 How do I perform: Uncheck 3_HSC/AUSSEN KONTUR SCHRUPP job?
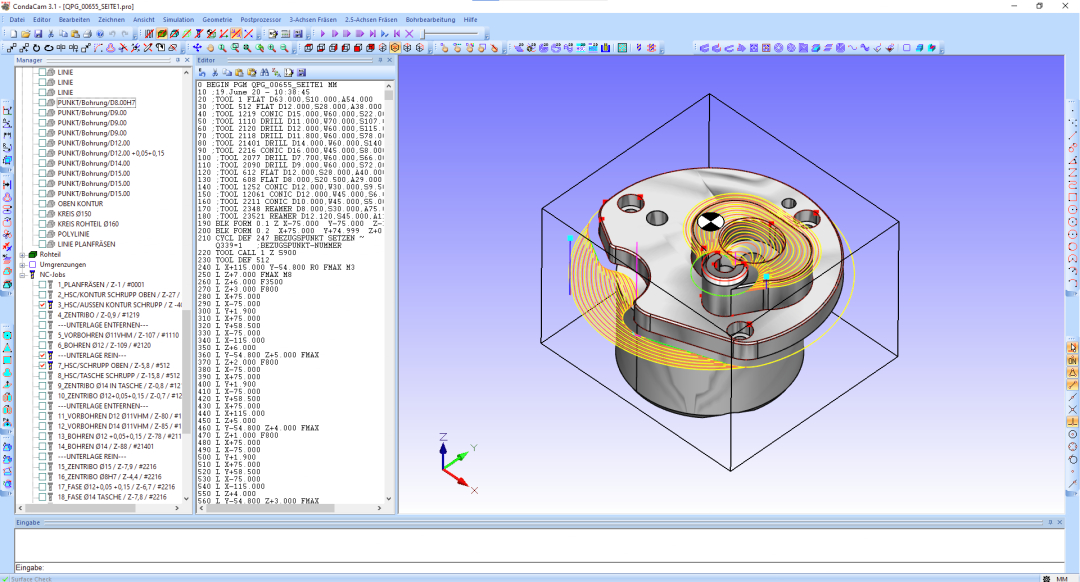tap(43, 305)
